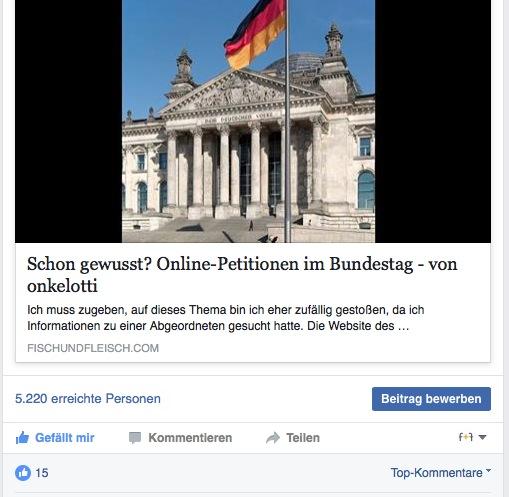Click the speech bubble comment icon
Viewport: 509px width, 497px height.
135,438
